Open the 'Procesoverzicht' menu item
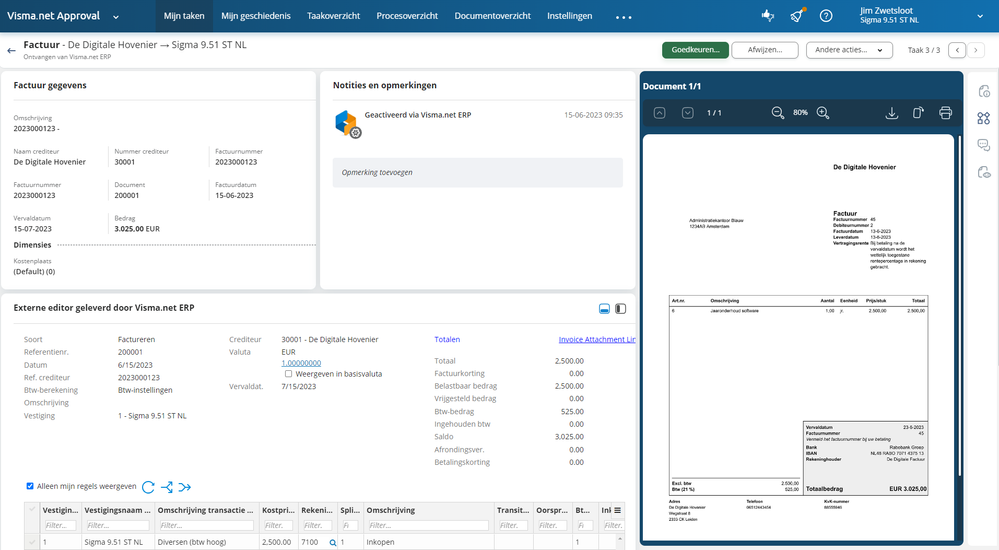Image resolution: width=999 pixels, height=550 pixels. point(409,16)
